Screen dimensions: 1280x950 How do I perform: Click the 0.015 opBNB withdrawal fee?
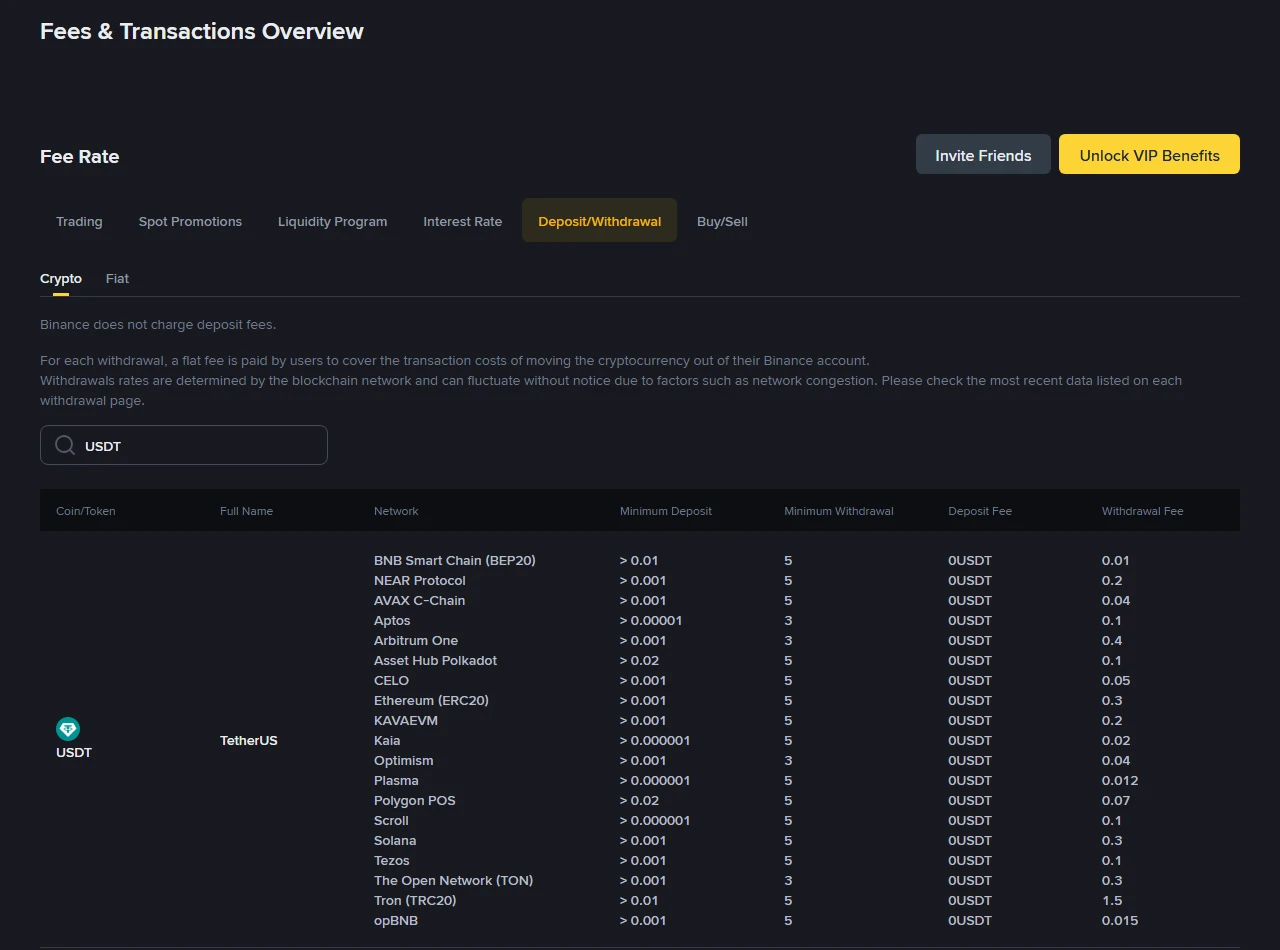(x=1120, y=921)
